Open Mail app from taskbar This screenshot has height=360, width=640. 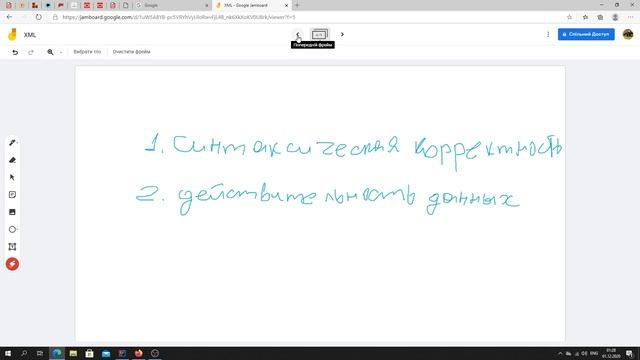click(x=106, y=353)
